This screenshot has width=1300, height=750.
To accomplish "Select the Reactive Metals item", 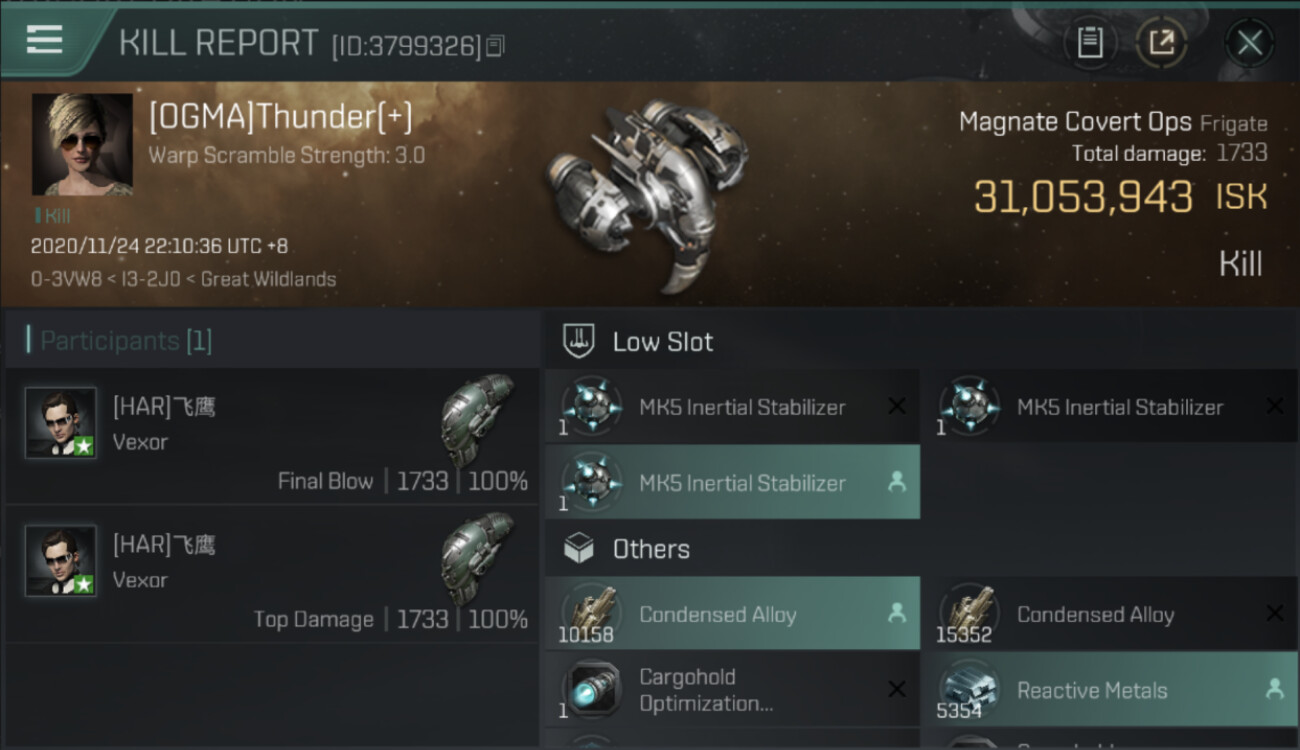I will point(1109,690).
